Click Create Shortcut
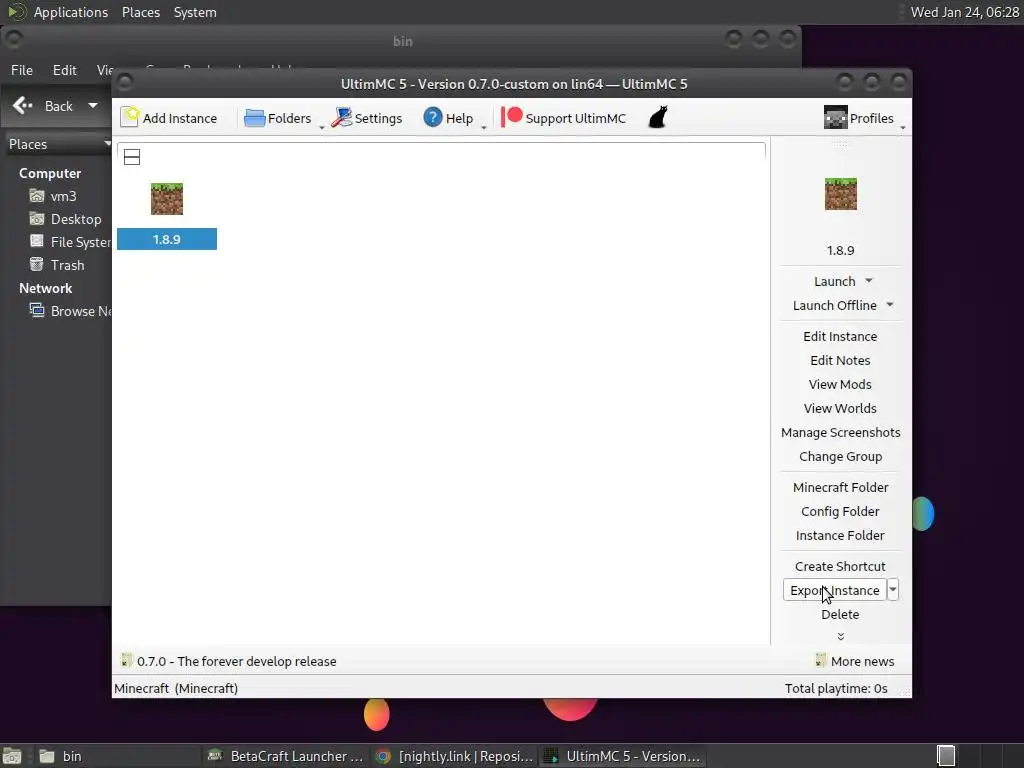The image size is (1024, 768). pos(840,566)
